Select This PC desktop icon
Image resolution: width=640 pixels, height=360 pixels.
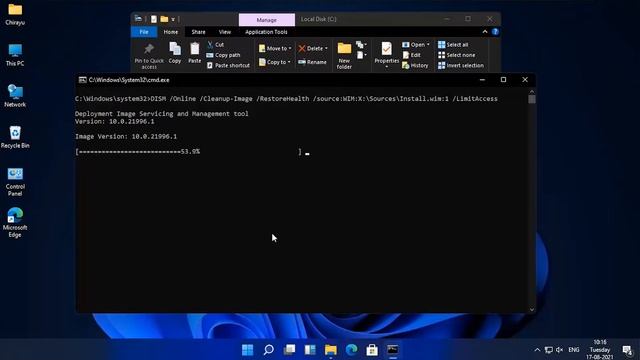(15, 55)
